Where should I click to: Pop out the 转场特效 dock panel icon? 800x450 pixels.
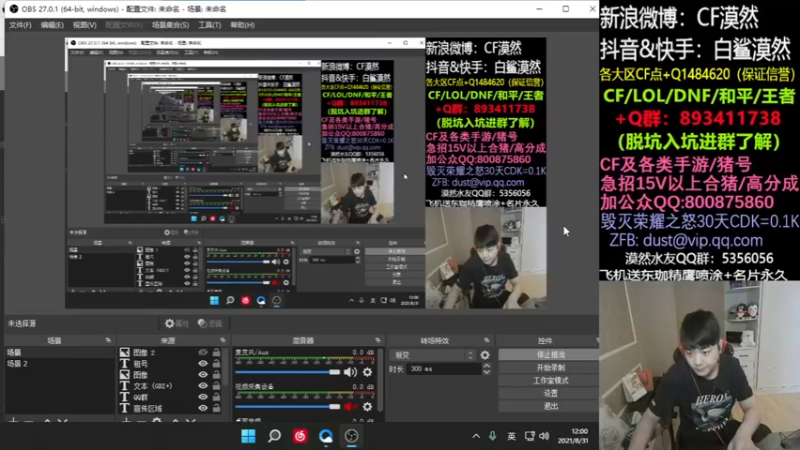coord(487,340)
